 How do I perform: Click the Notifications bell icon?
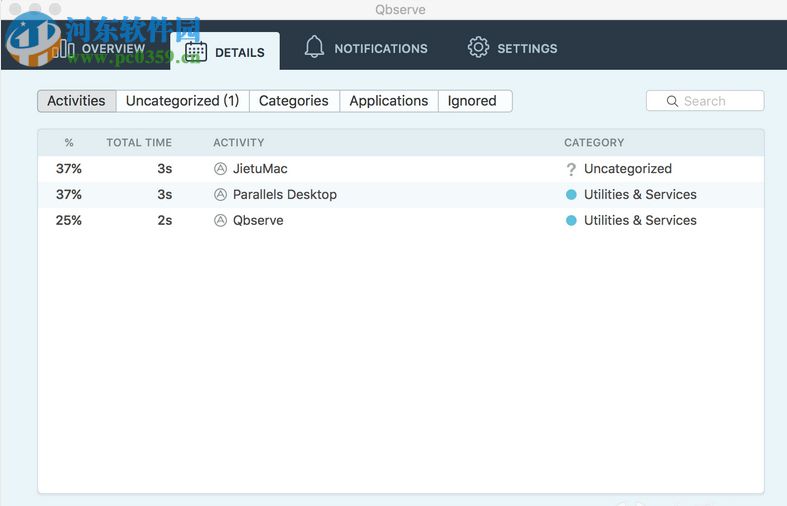pos(315,48)
